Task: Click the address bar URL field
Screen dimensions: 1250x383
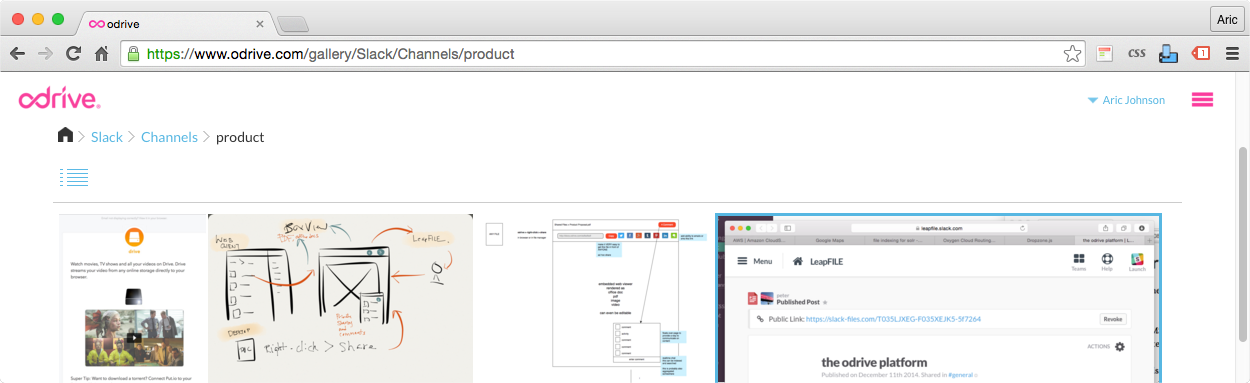Action: point(604,54)
